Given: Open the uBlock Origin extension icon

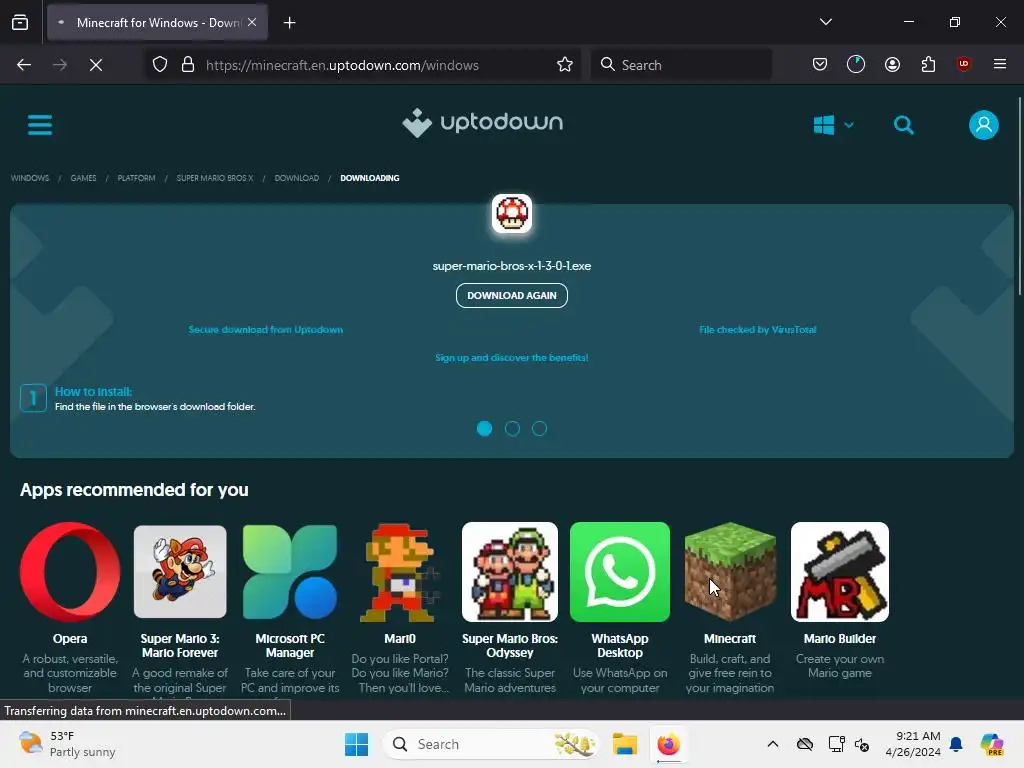Looking at the screenshot, I should coord(963,64).
